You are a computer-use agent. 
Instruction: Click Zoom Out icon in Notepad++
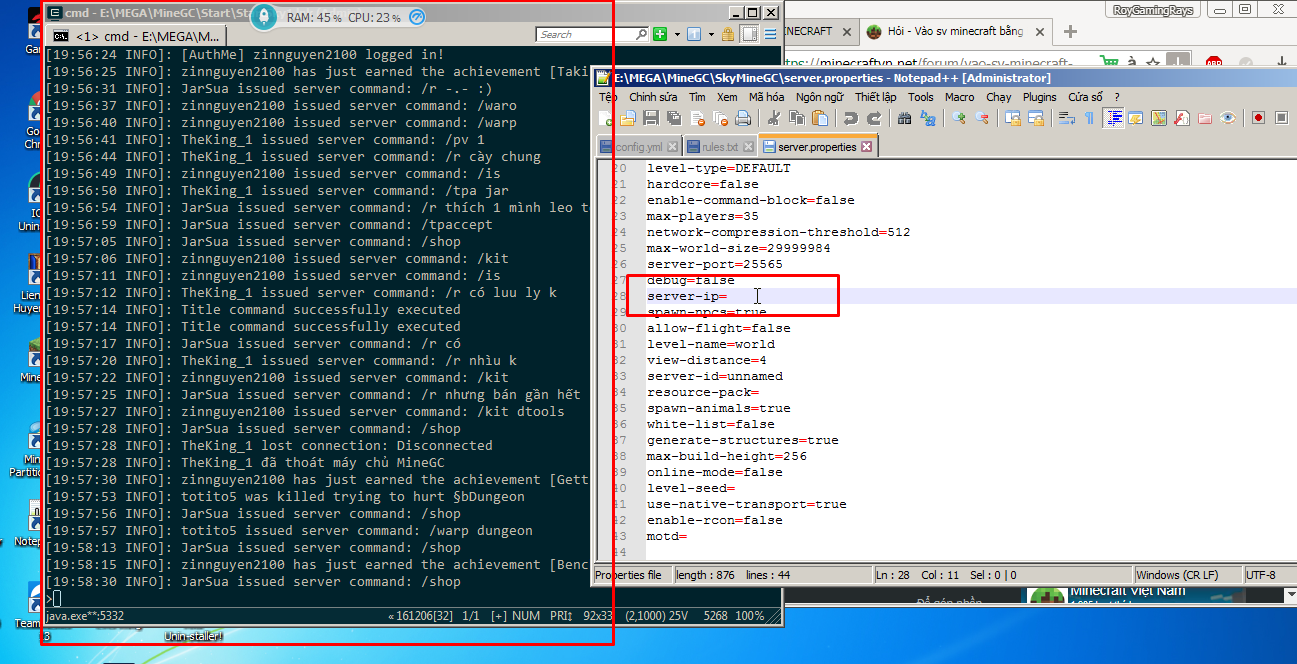point(981,118)
